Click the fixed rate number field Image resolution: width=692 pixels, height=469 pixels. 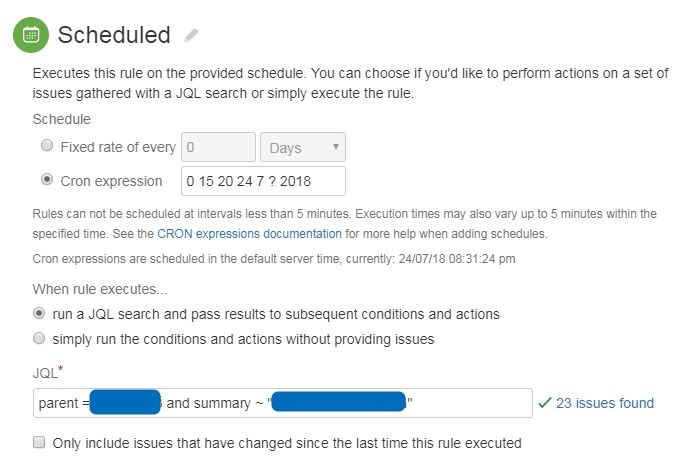(x=218, y=147)
